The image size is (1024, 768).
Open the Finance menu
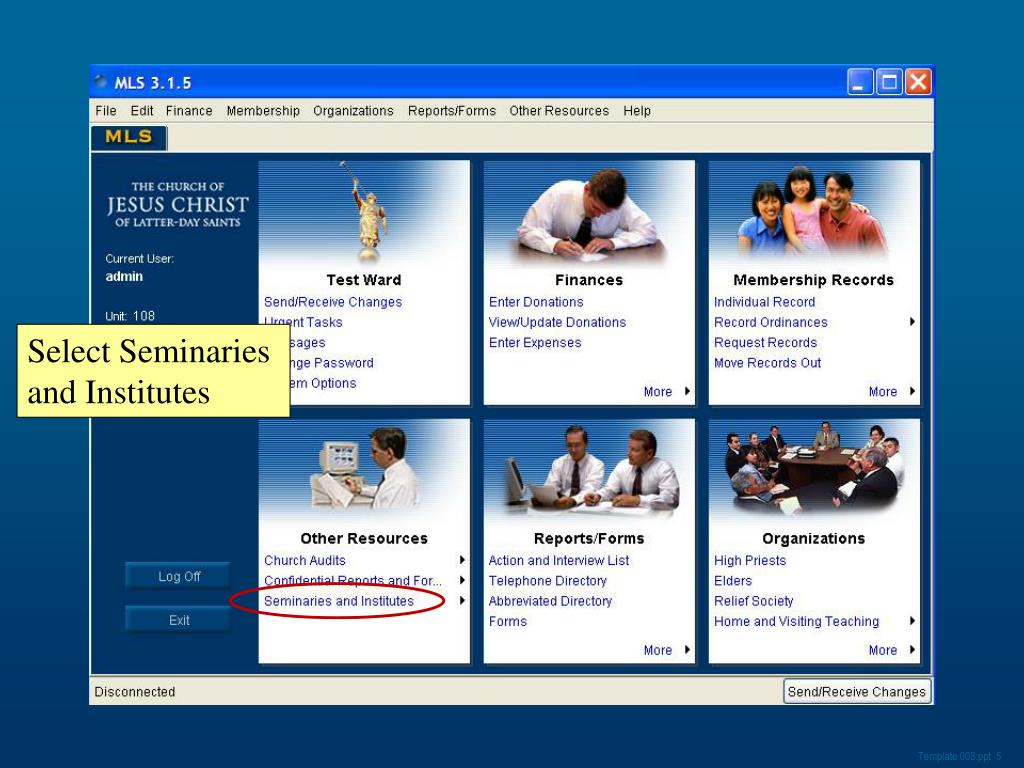click(189, 111)
